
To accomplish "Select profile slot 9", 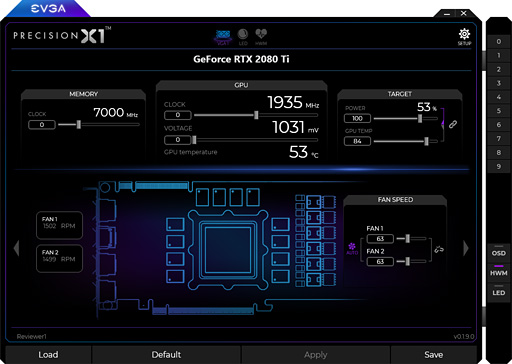I will pyautogui.click(x=499, y=166).
